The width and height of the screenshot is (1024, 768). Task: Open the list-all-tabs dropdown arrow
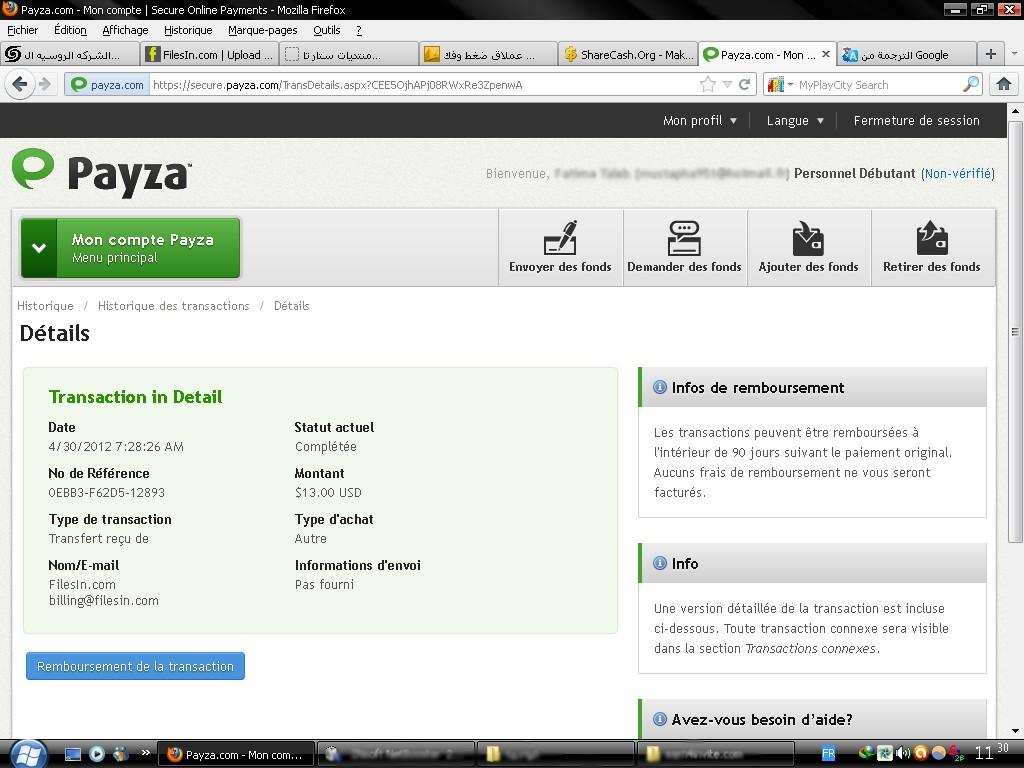(1014, 54)
